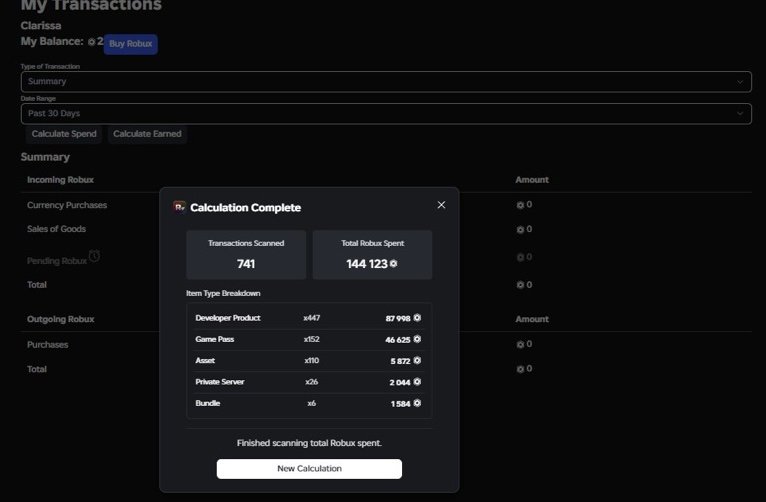Click Robux icon in Sales of Goods row
The width and height of the screenshot is (766, 502).
[x=520, y=230]
